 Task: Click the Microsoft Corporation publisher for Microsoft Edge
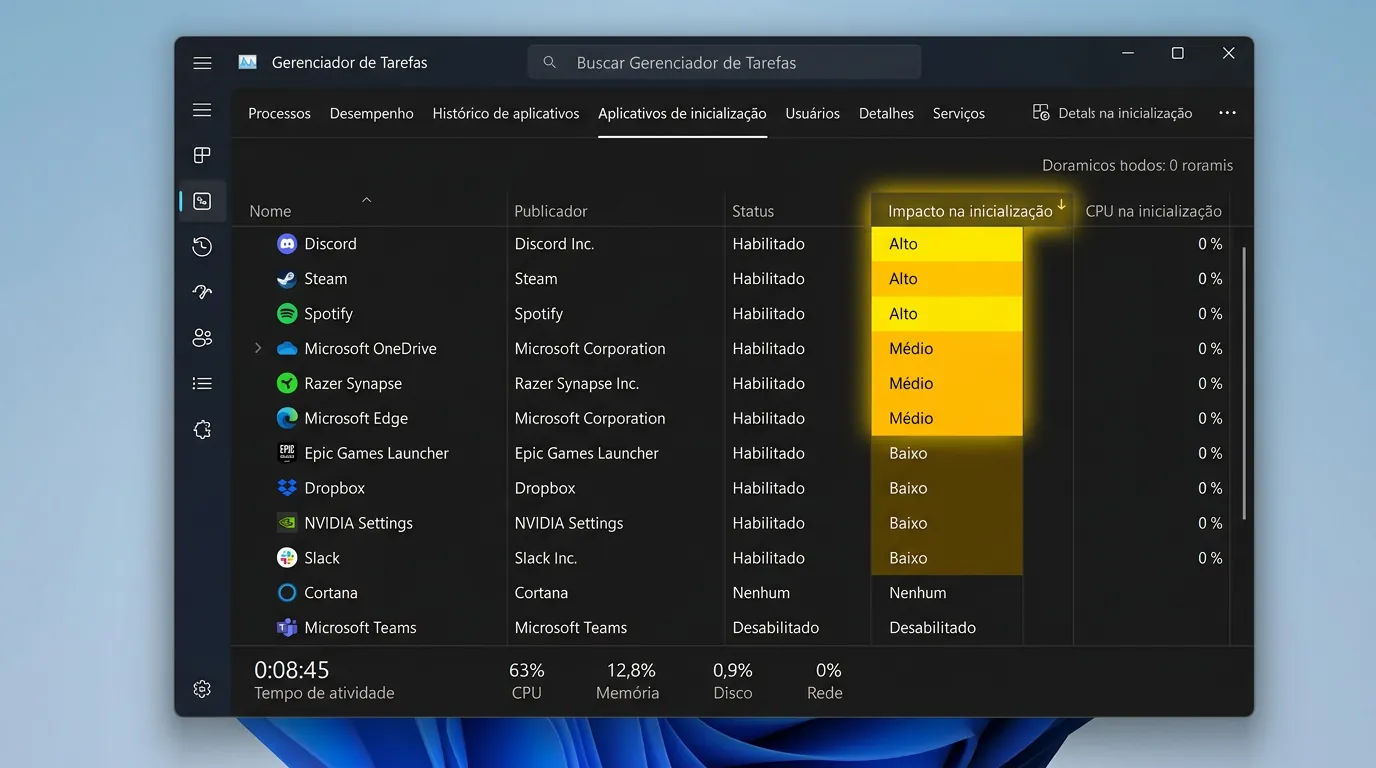590,419
